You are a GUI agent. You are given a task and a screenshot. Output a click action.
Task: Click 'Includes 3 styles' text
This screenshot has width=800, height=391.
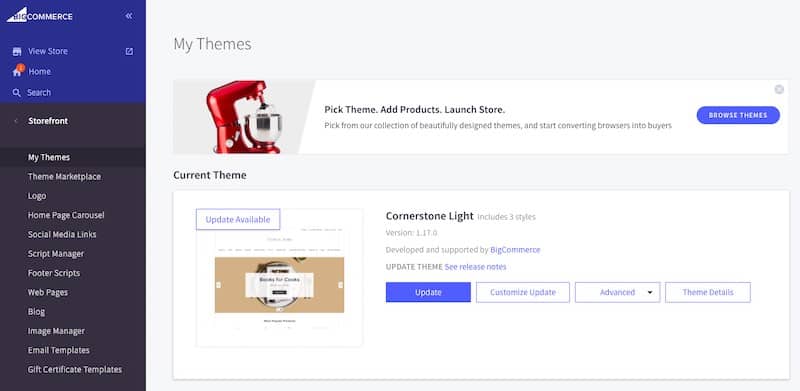506,217
